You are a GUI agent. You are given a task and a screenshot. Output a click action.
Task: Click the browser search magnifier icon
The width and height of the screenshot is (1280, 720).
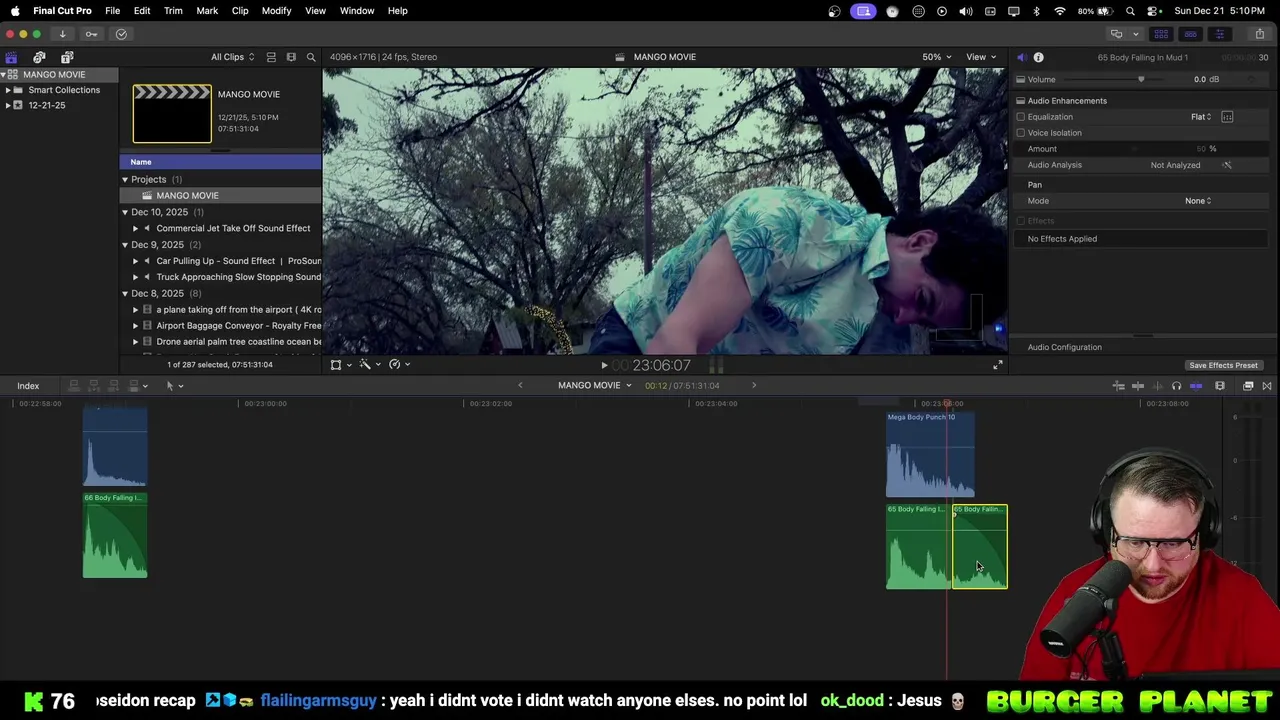click(311, 57)
